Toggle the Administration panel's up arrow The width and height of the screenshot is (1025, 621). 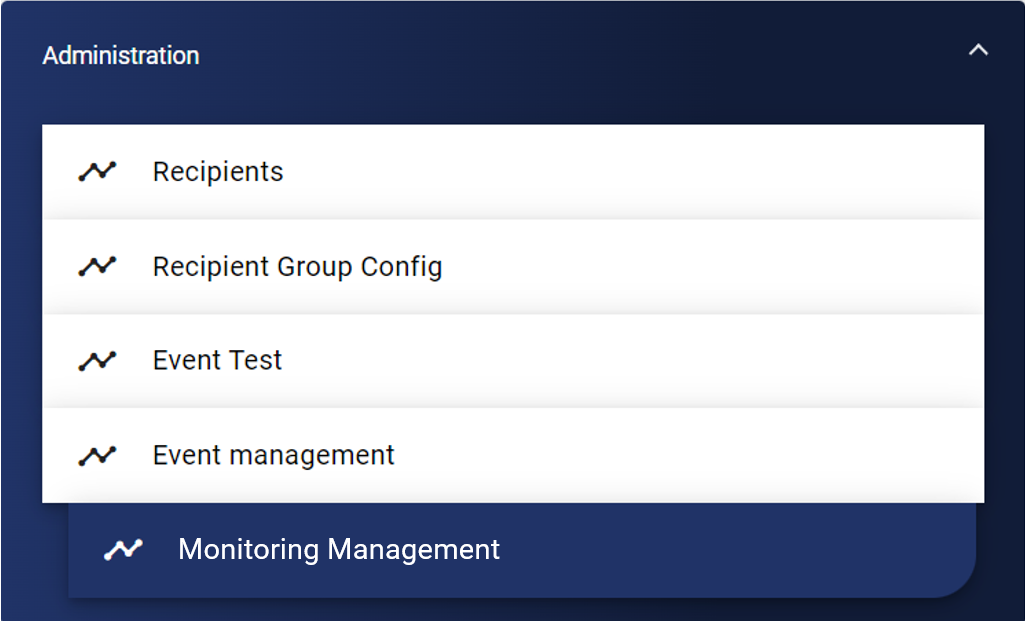(978, 50)
